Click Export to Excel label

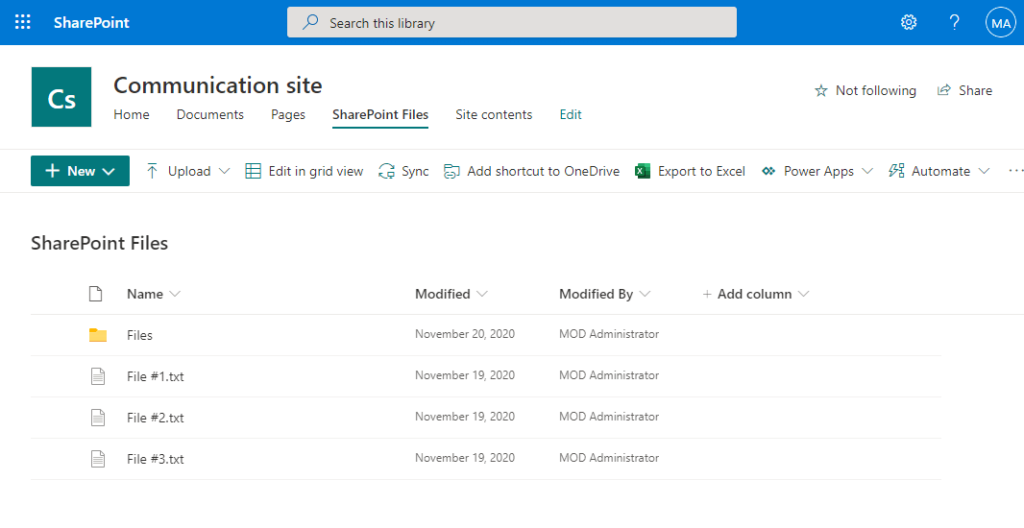[x=701, y=171]
